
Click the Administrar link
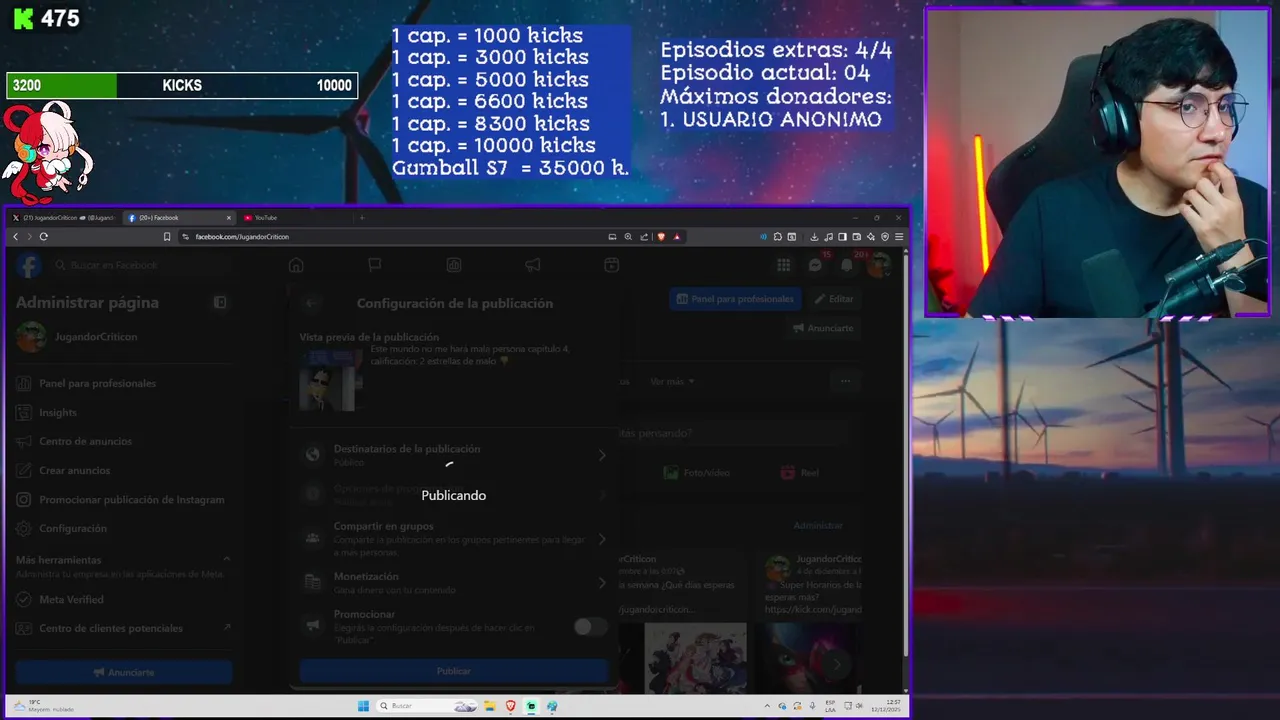[x=818, y=525]
